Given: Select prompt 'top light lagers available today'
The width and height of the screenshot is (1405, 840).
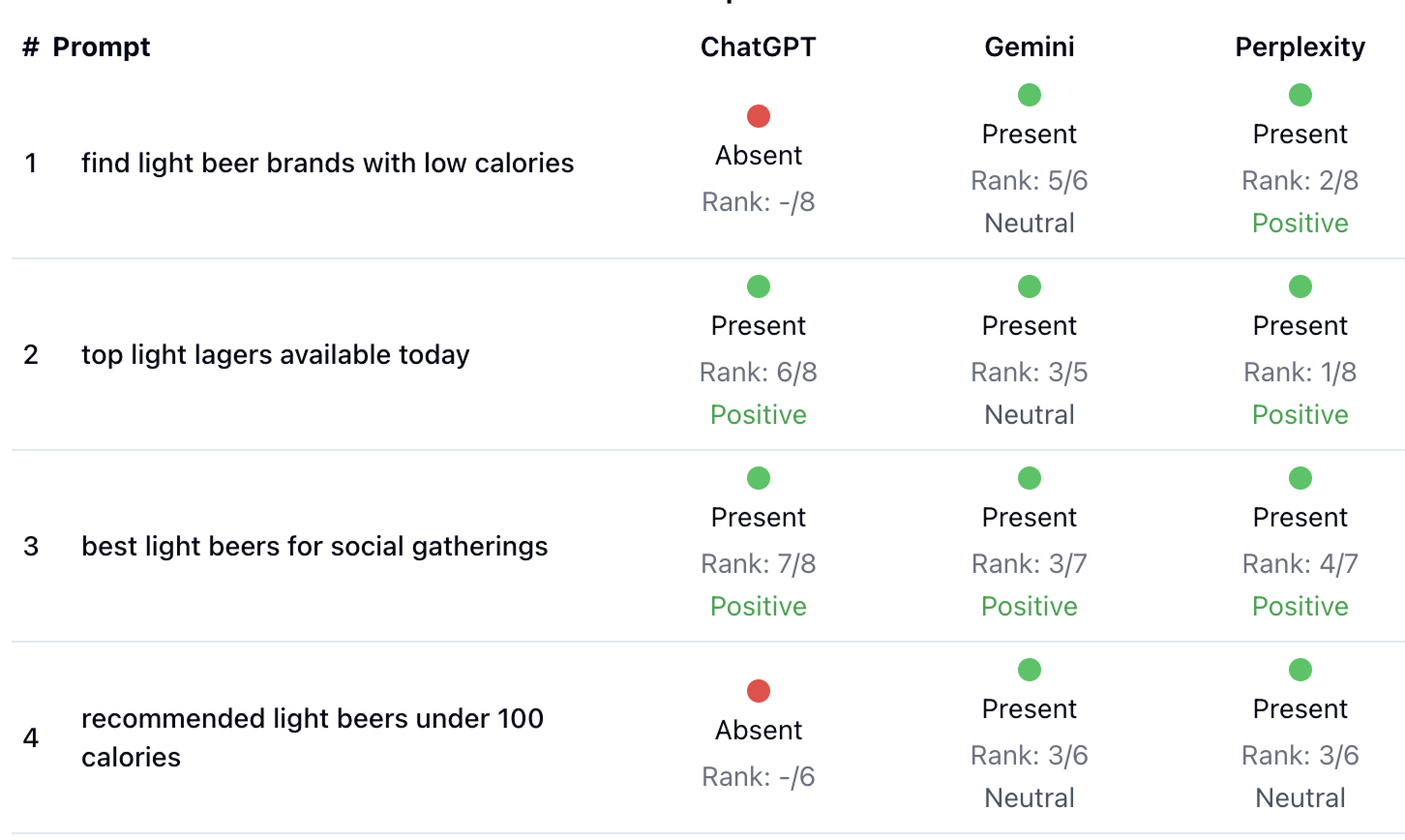Looking at the screenshot, I should [x=275, y=354].
